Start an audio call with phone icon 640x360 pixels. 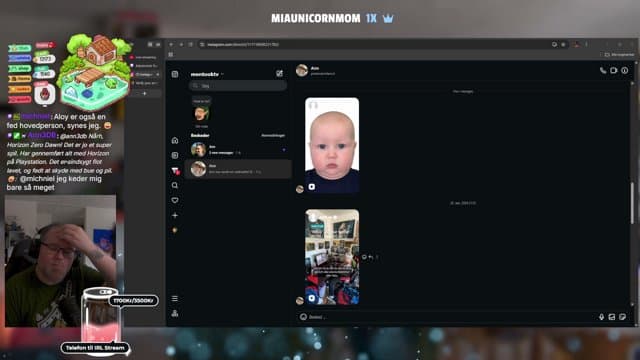click(602, 70)
